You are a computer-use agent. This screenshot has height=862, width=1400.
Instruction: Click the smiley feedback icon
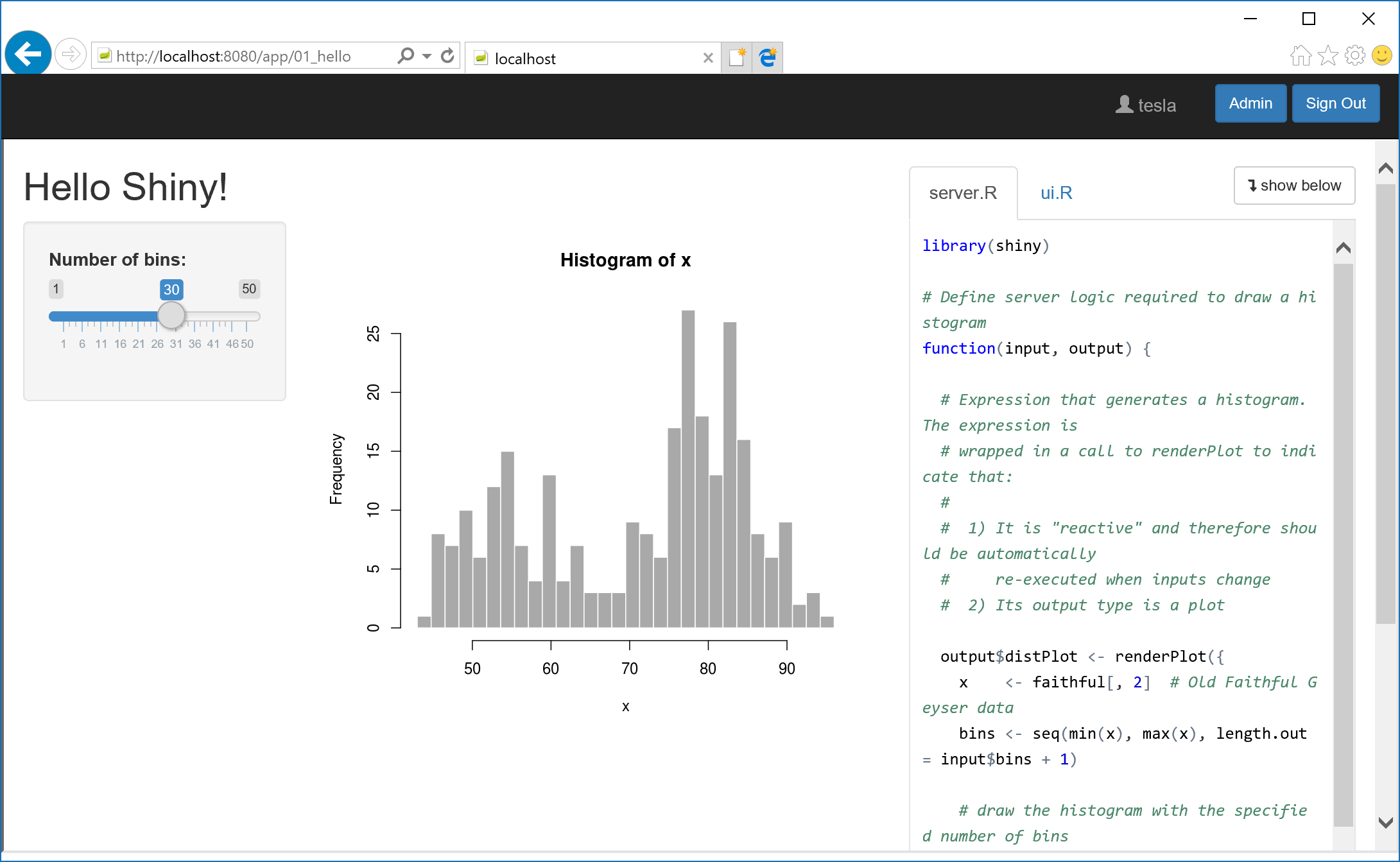pos(1381,56)
